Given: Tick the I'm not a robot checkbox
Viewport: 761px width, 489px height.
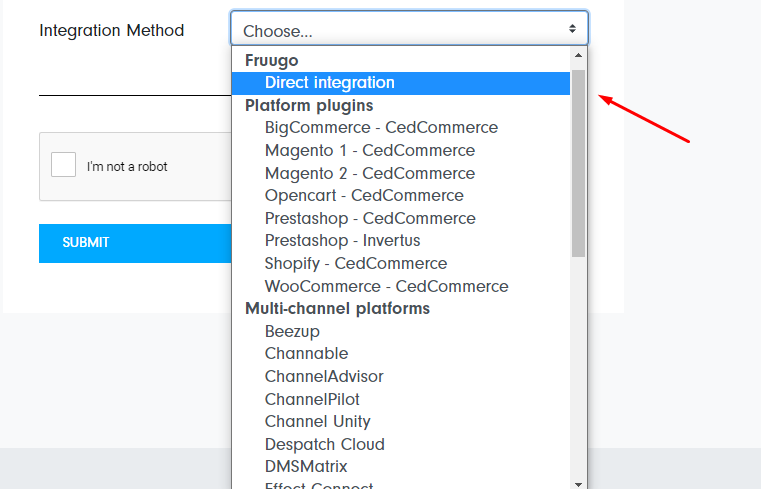Looking at the screenshot, I should click(64, 164).
